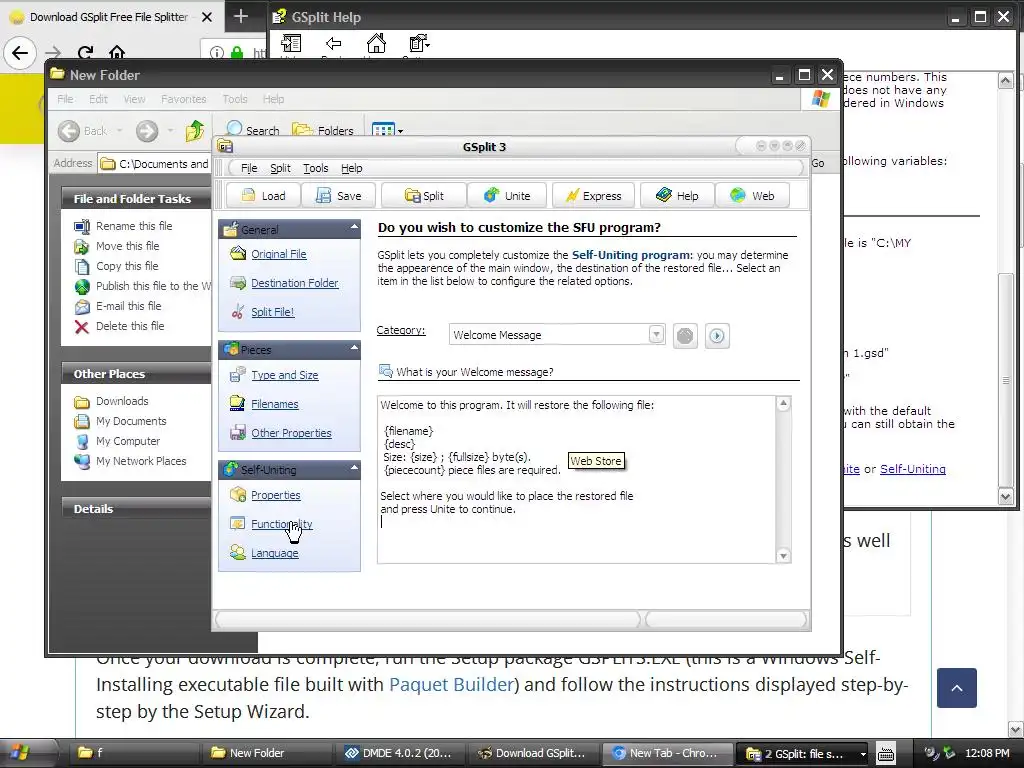This screenshot has width=1024, height=768.
Task: Open the Filenames settings page
Action: coord(275,404)
